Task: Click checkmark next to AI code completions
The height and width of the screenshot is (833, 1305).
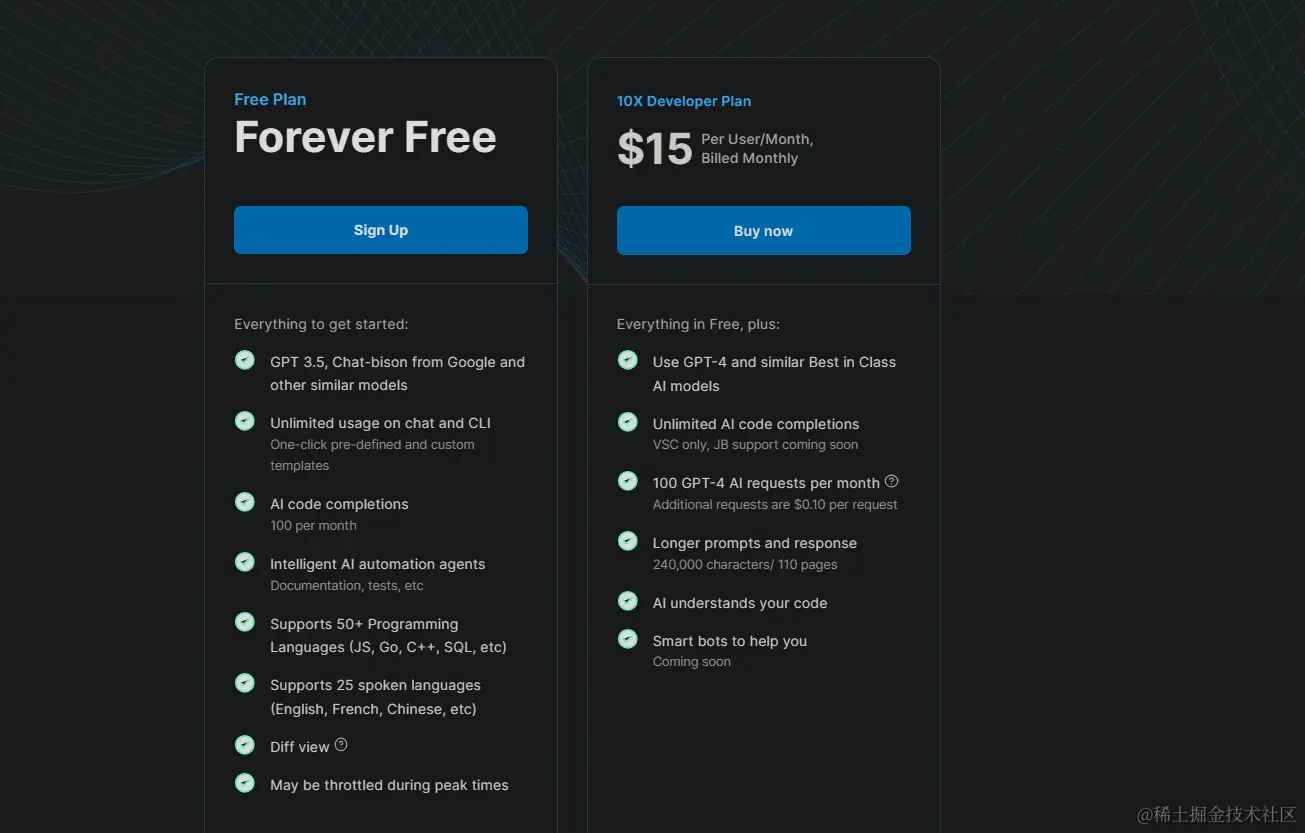Action: pos(245,502)
